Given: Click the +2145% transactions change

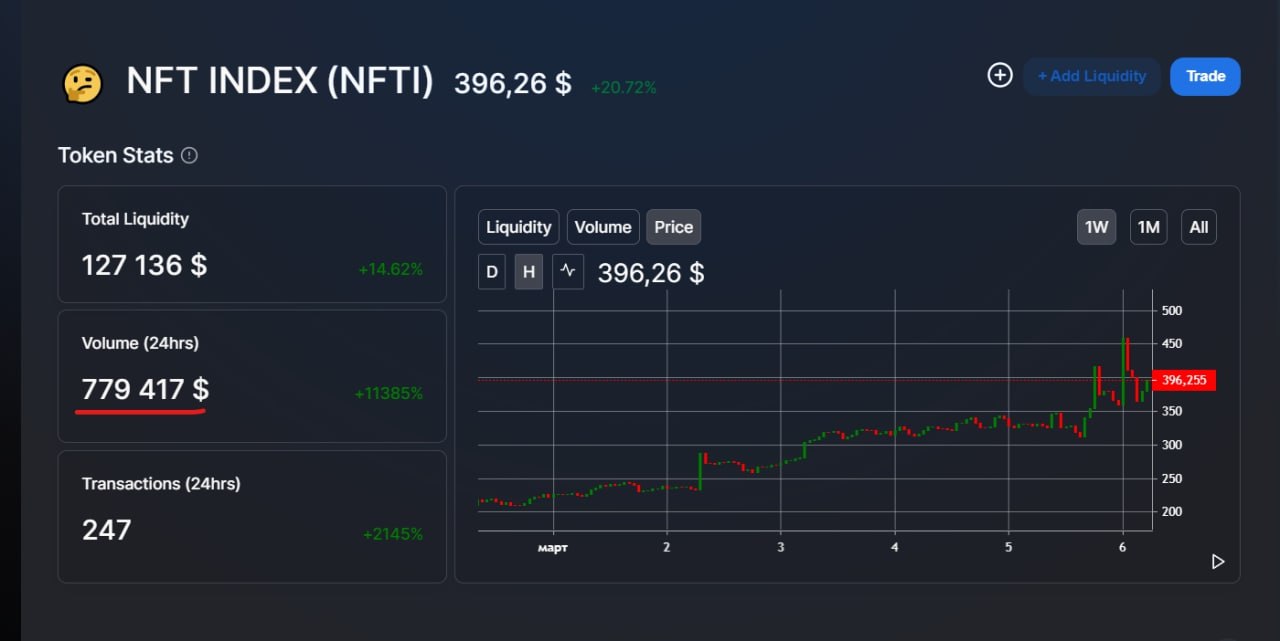Looking at the screenshot, I should (x=392, y=534).
